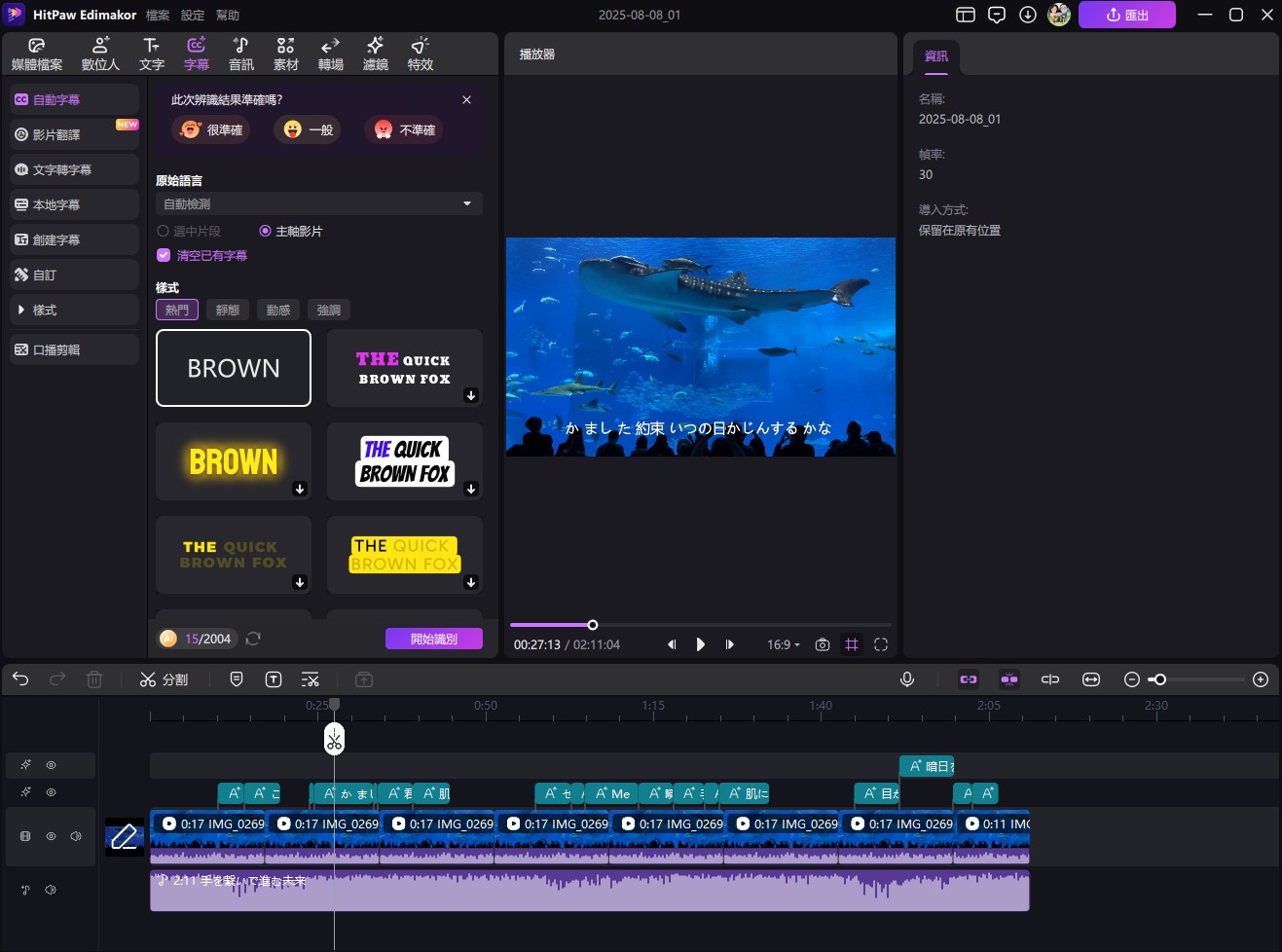
Task: Take a snapshot with the camera icon
Action: click(x=823, y=644)
